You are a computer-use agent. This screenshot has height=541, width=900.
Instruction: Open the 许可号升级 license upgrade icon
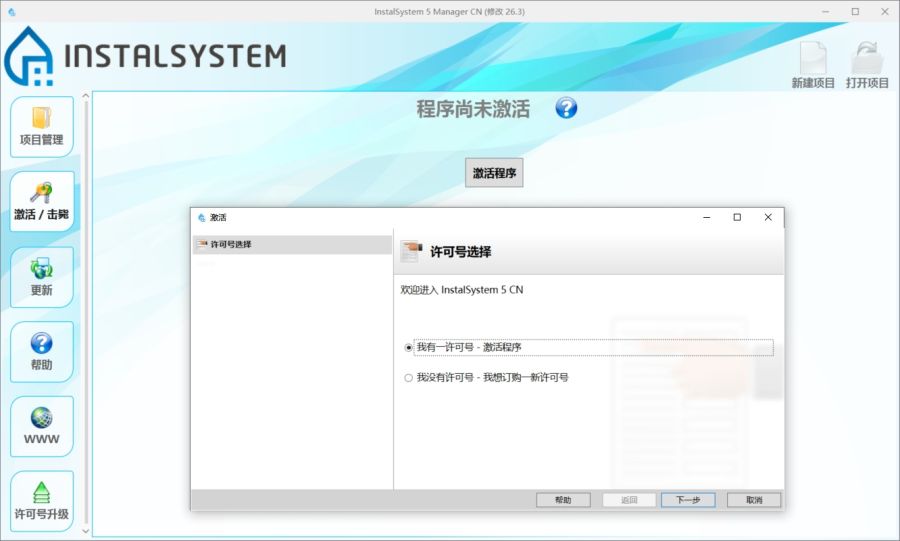point(41,501)
